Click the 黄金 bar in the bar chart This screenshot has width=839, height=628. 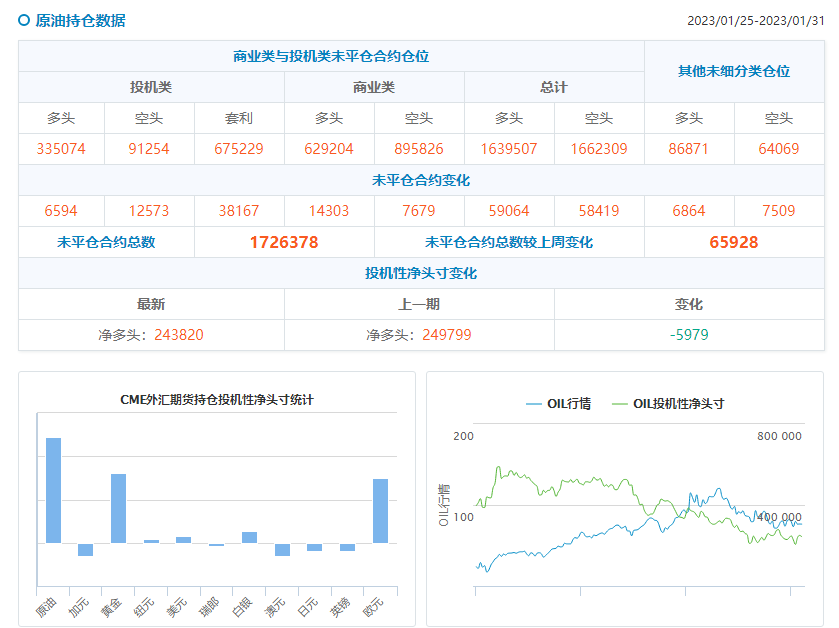coord(118,508)
